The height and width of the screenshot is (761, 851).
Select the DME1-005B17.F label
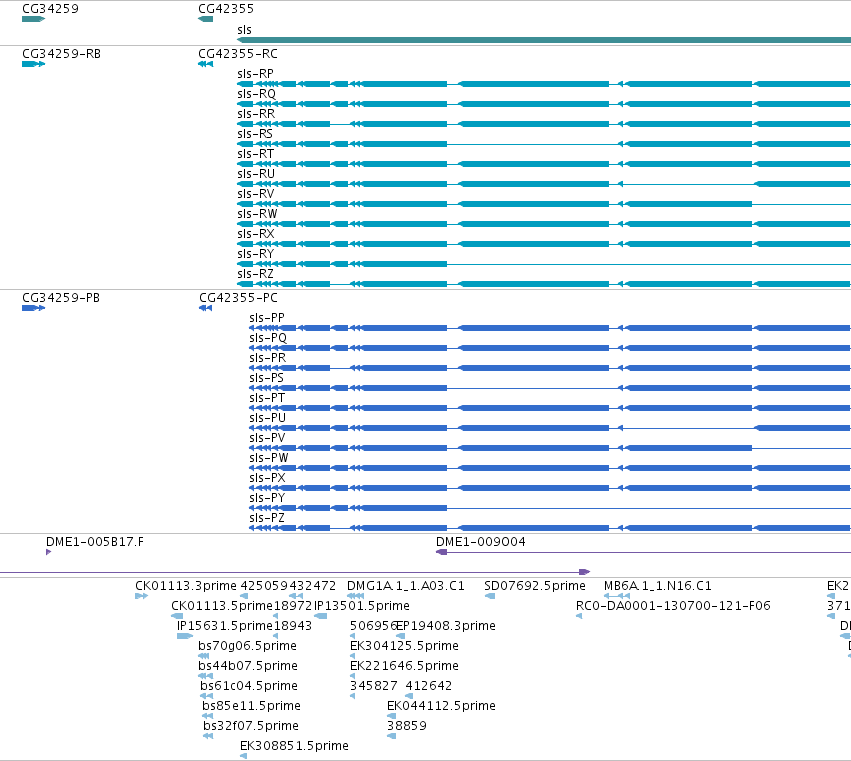pyautogui.click(x=95, y=542)
